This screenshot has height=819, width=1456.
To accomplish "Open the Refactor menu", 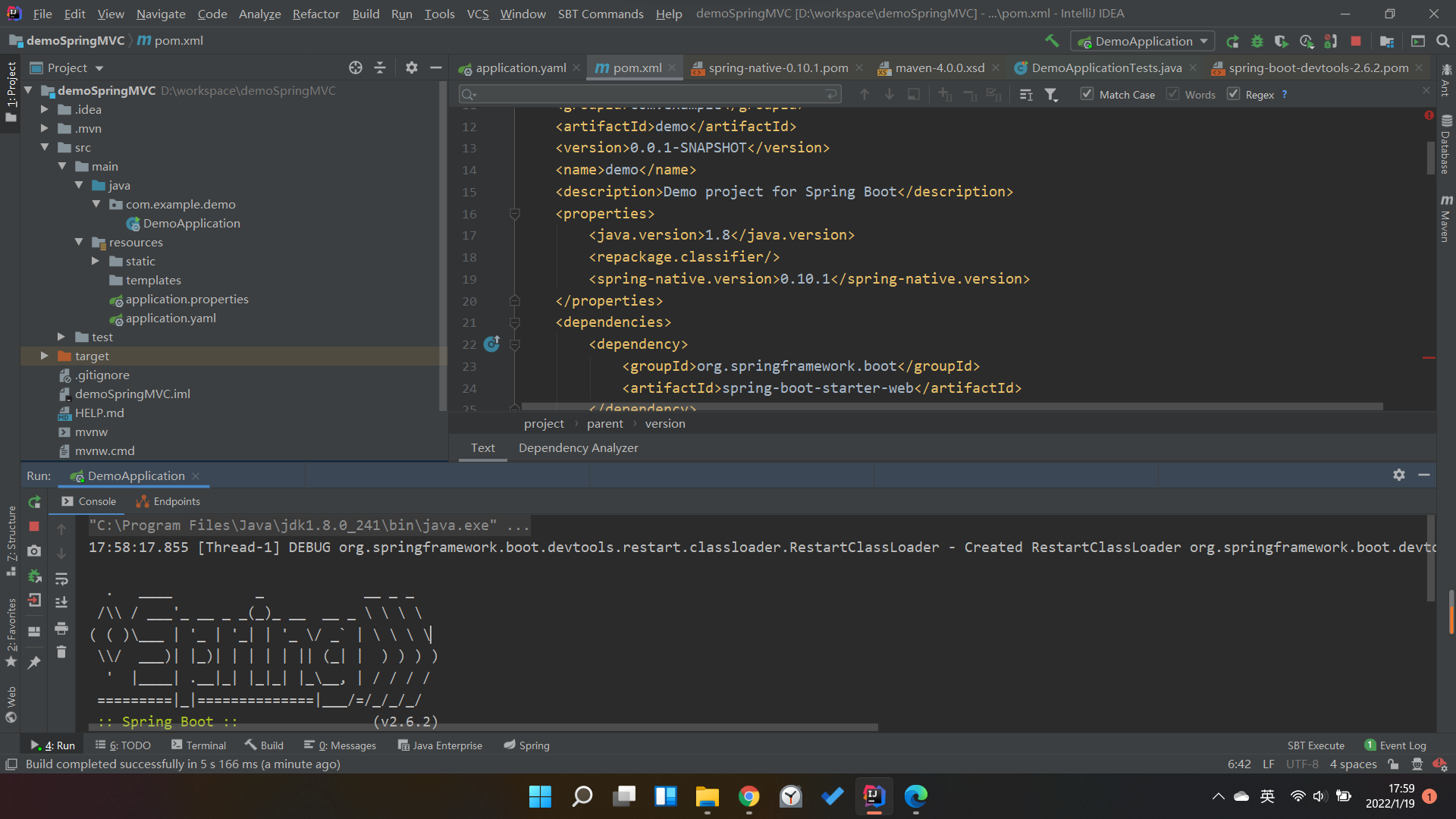I will [315, 14].
